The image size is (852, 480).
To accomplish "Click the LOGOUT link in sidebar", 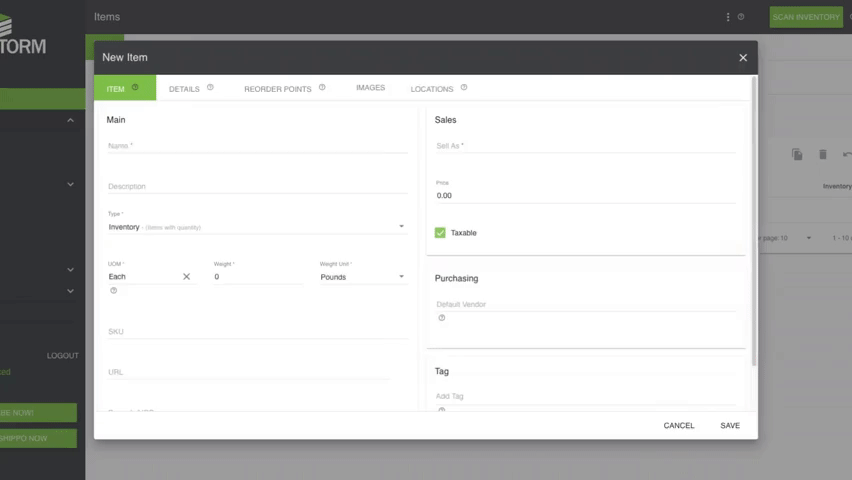I will point(62,356).
